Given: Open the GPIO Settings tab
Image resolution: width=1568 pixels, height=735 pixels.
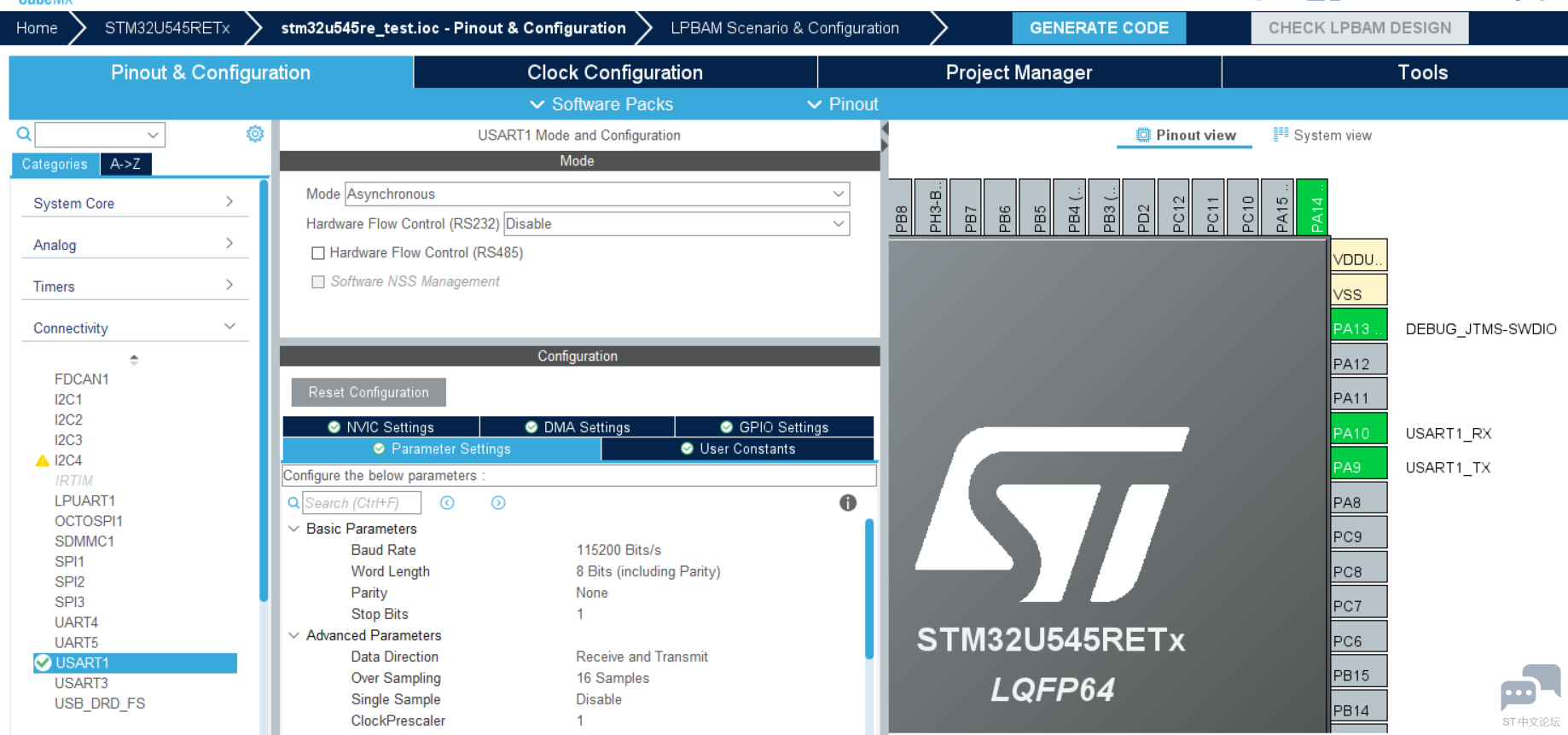Looking at the screenshot, I should point(775,427).
